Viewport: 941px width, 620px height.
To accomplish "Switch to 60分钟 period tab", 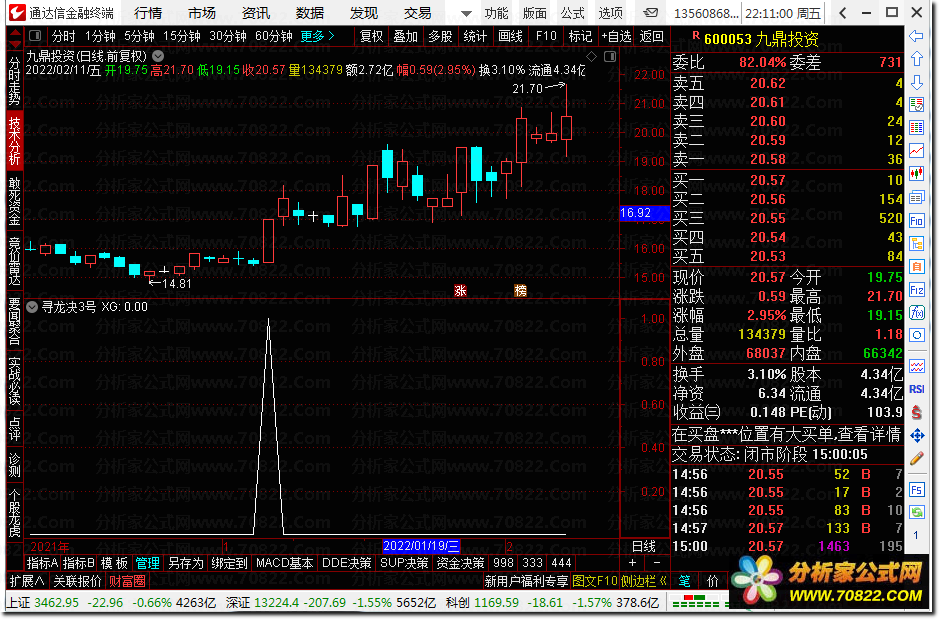I will coord(274,36).
